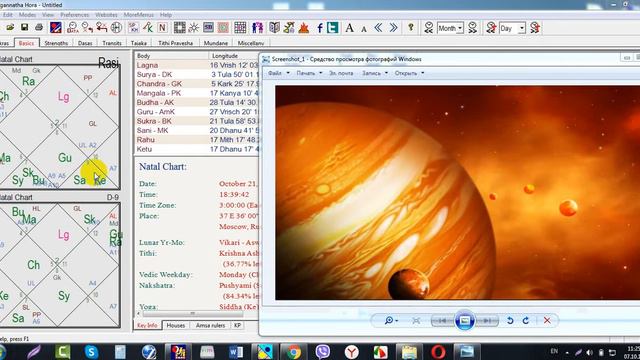Click the small A decrease font icon
640x360 pixels.
[x=364, y=29]
